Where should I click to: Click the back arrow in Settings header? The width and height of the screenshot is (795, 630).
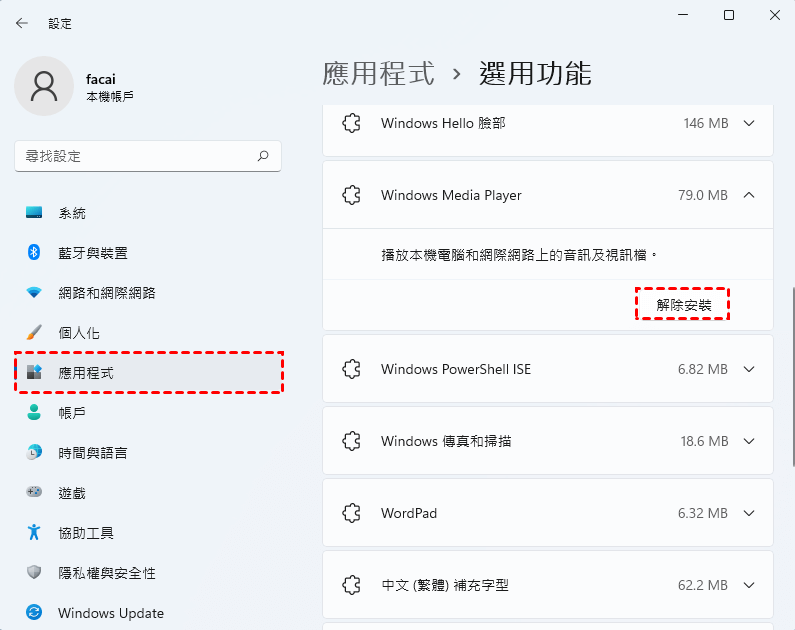click(x=22, y=23)
